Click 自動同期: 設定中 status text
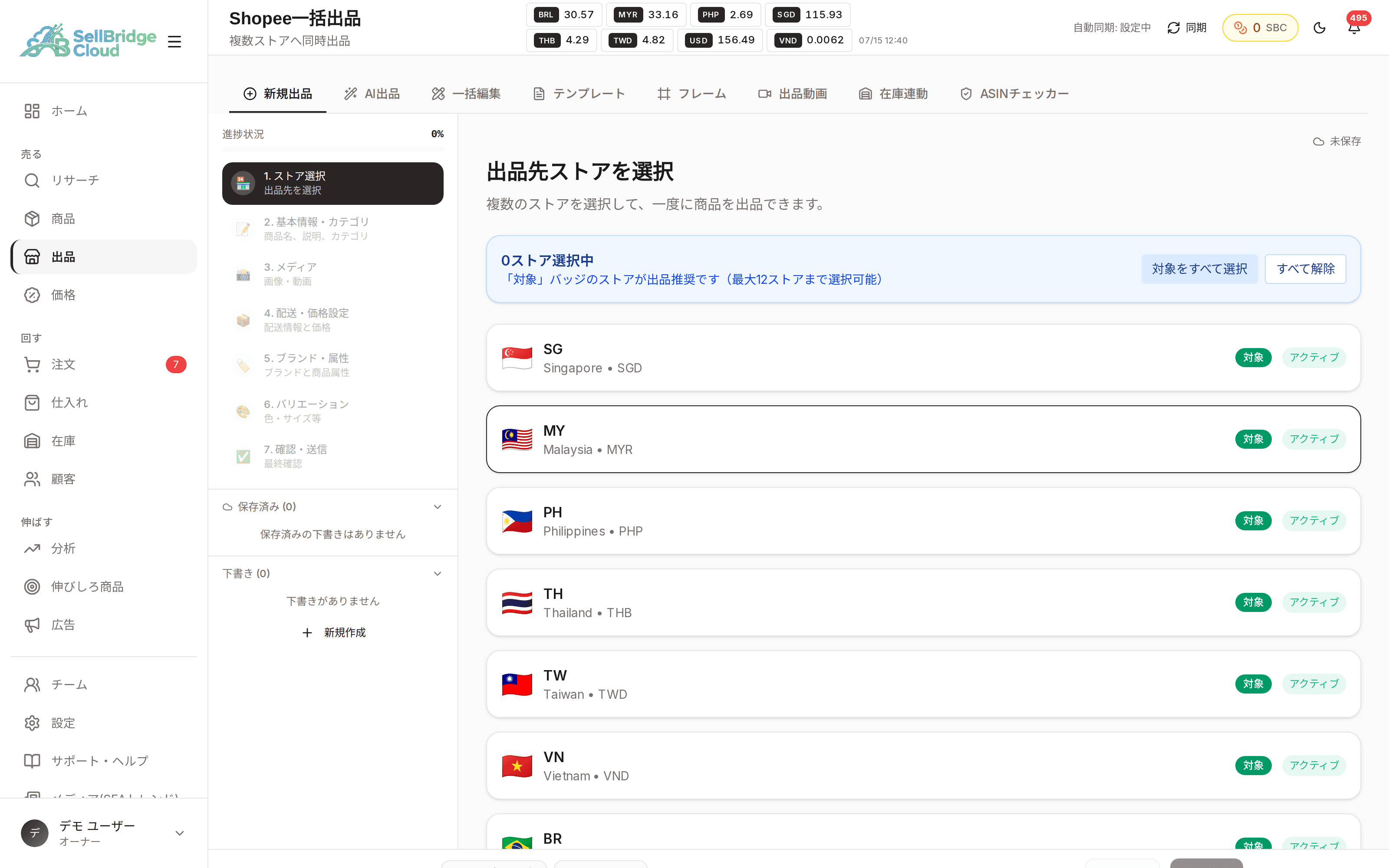 (1112, 27)
